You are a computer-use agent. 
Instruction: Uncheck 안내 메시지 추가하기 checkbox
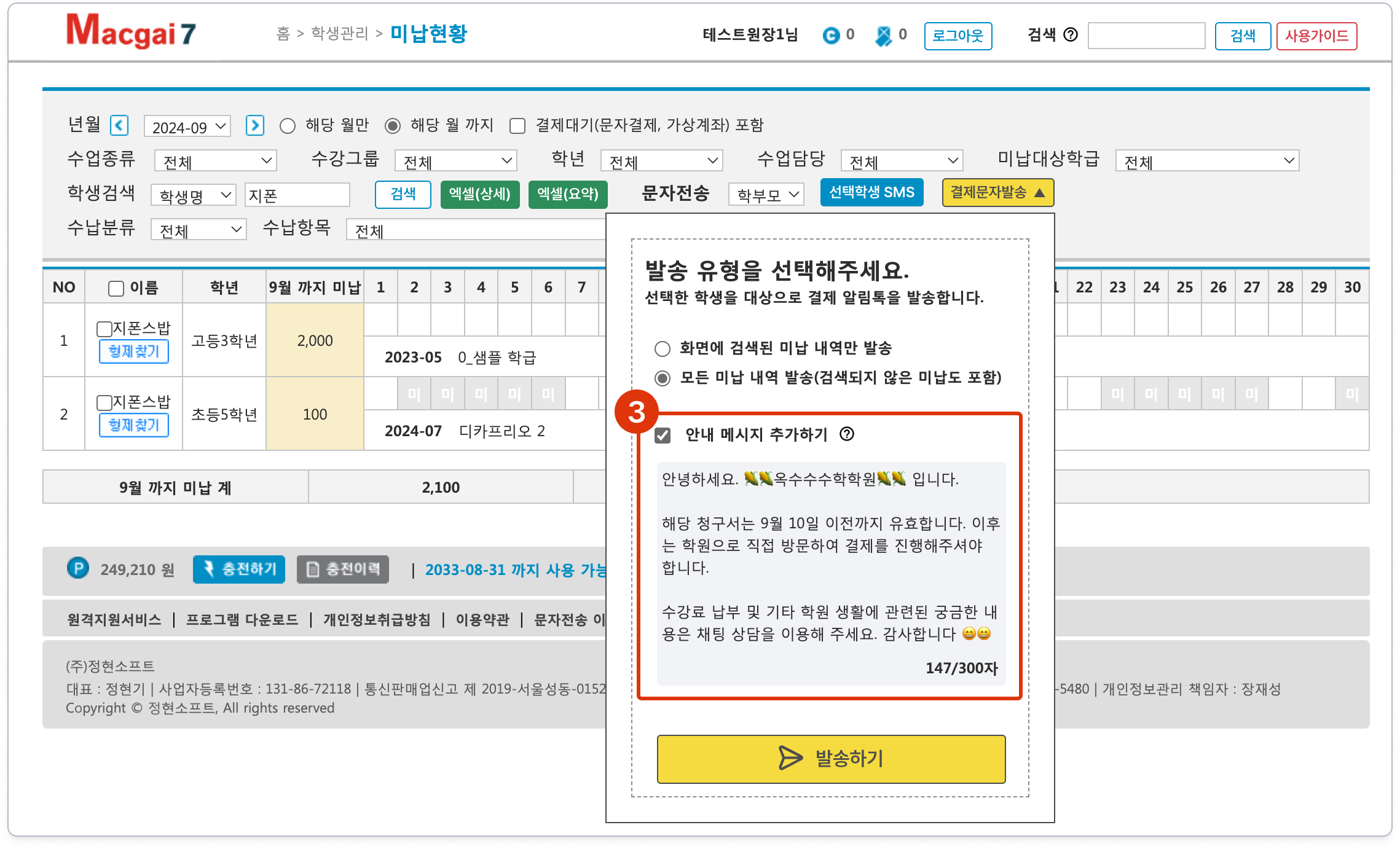tap(663, 436)
